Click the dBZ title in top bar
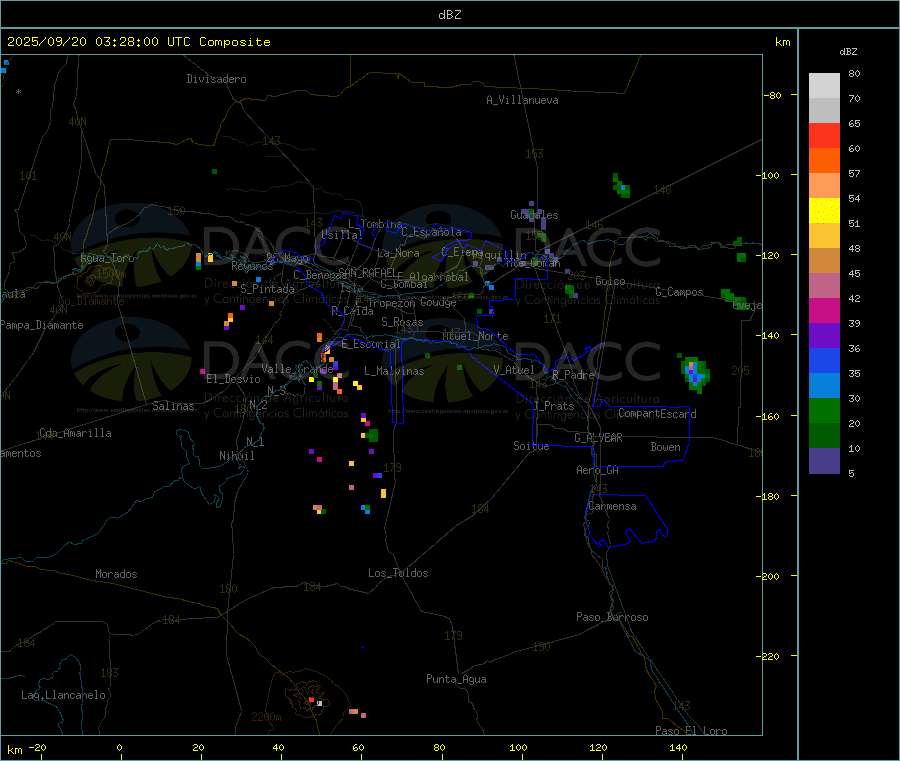The height and width of the screenshot is (761, 900). [x=449, y=15]
